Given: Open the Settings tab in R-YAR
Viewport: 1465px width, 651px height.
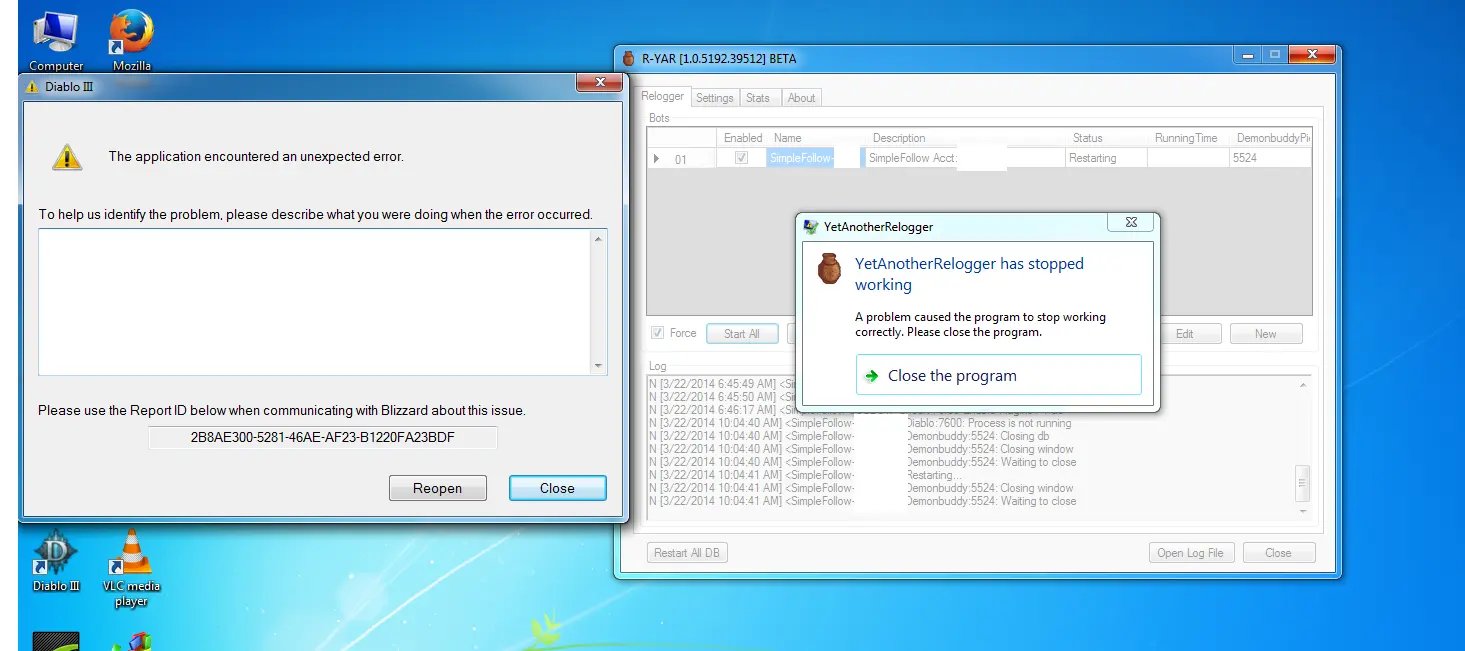Looking at the screenshot, I should (714, 98).
